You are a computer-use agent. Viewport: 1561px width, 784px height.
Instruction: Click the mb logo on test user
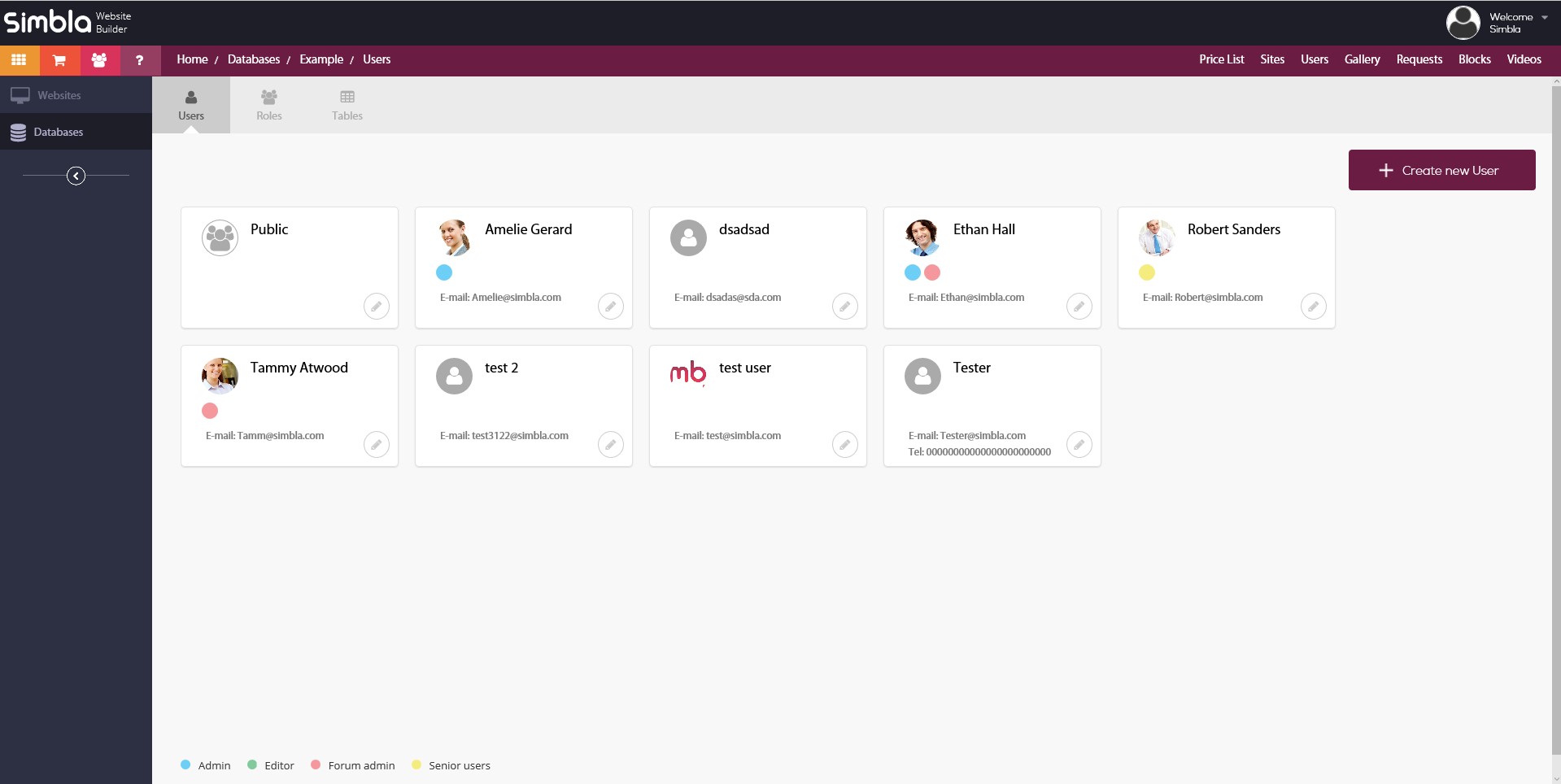688,373
